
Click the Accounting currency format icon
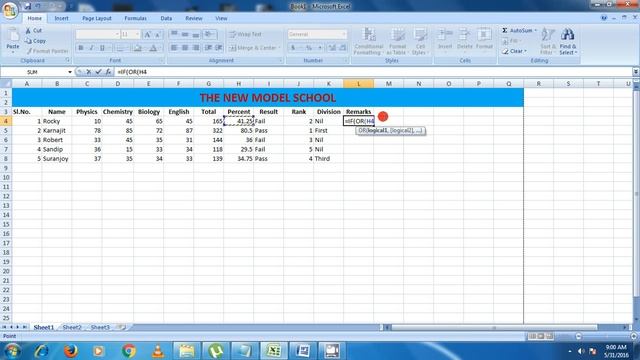[x=293, y=48]
